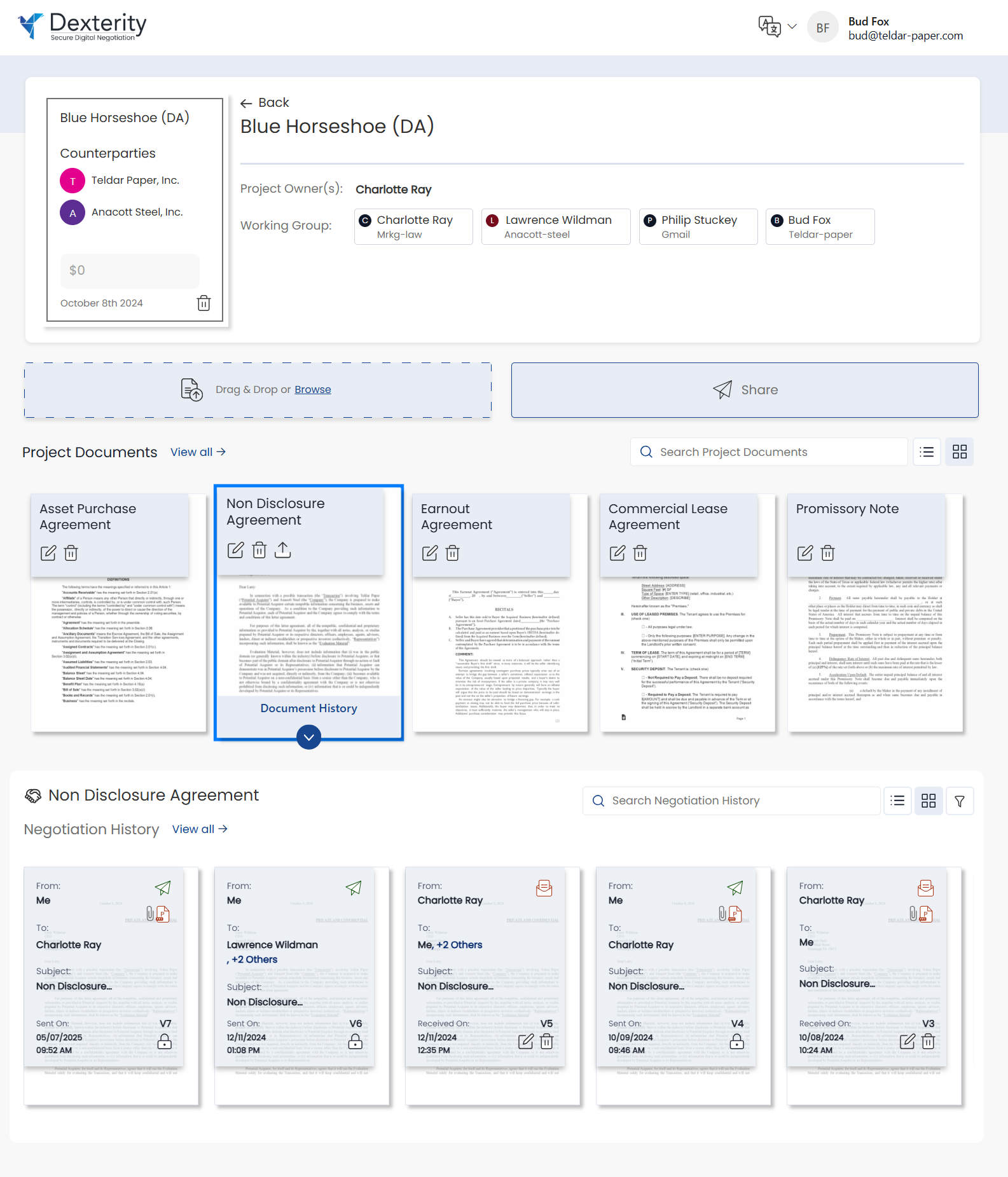The width and height of the screenshot is (1008, 1177).
Task: Click the $0 amount field
Action: [130, 270]
